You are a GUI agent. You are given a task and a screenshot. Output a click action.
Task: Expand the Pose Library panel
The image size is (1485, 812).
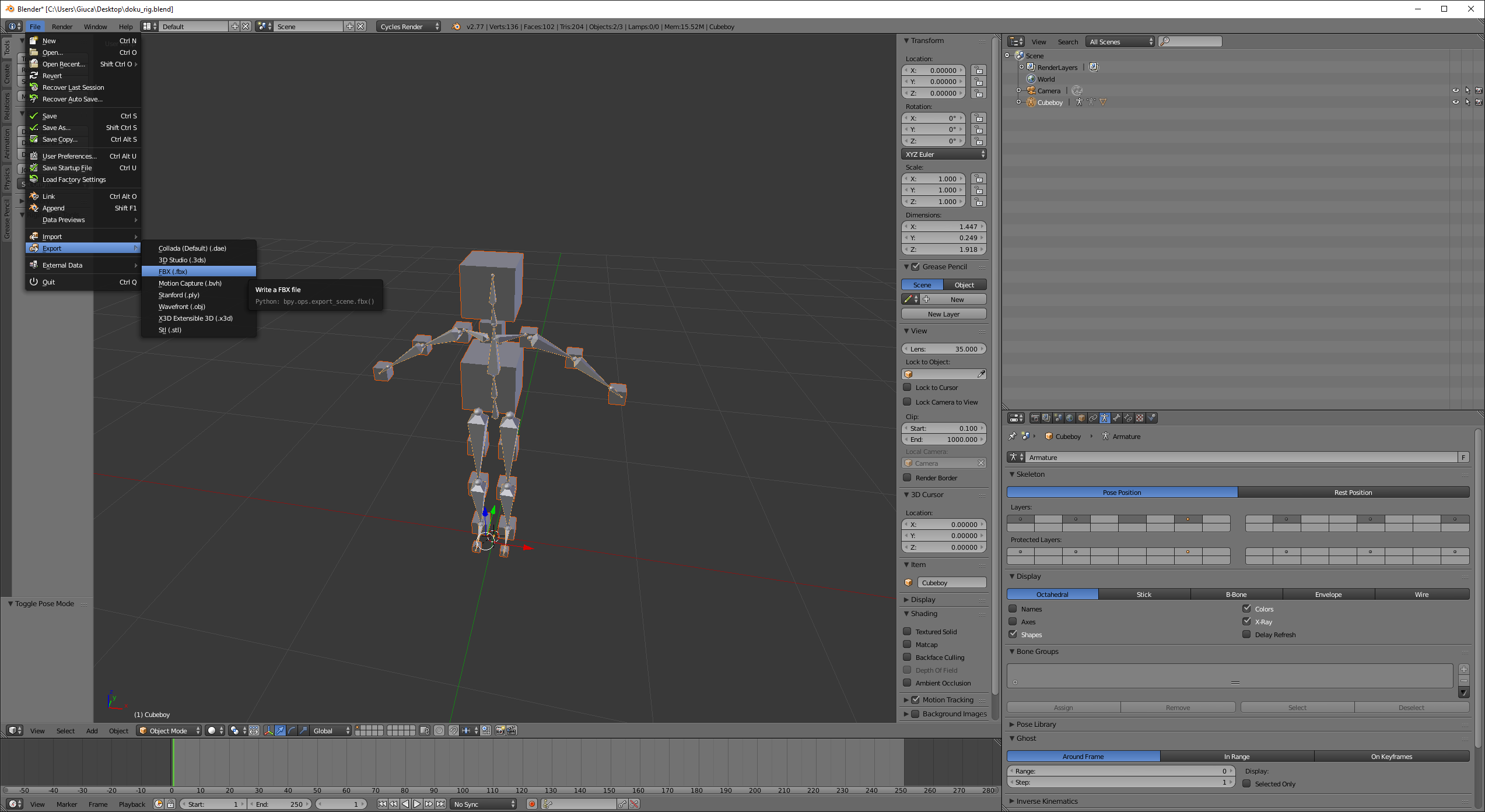[1036, 724]
